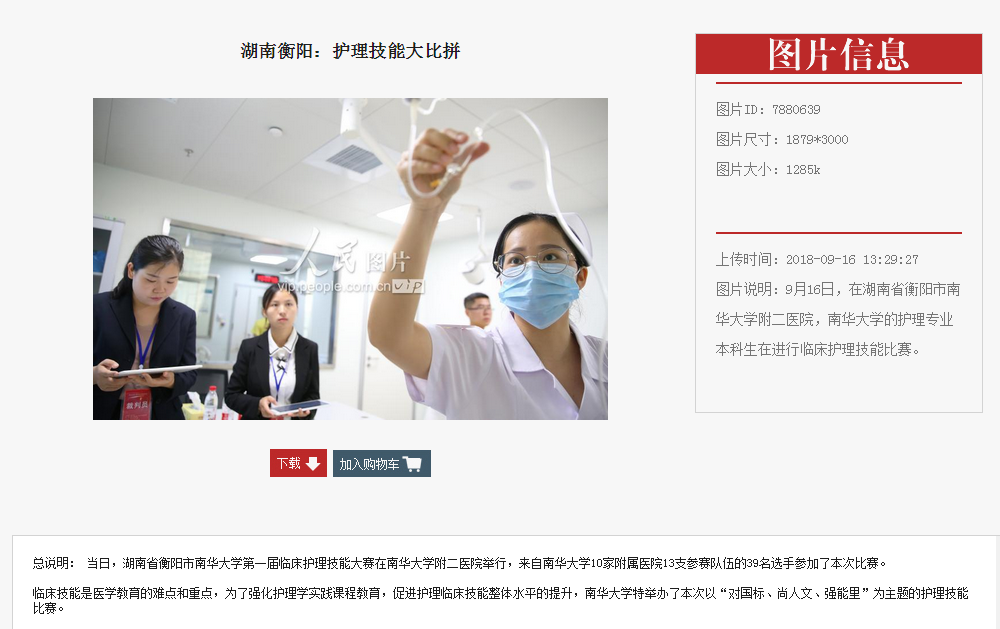
Task: Click the shopping cart icon
Action: click(x=412, y=464)
